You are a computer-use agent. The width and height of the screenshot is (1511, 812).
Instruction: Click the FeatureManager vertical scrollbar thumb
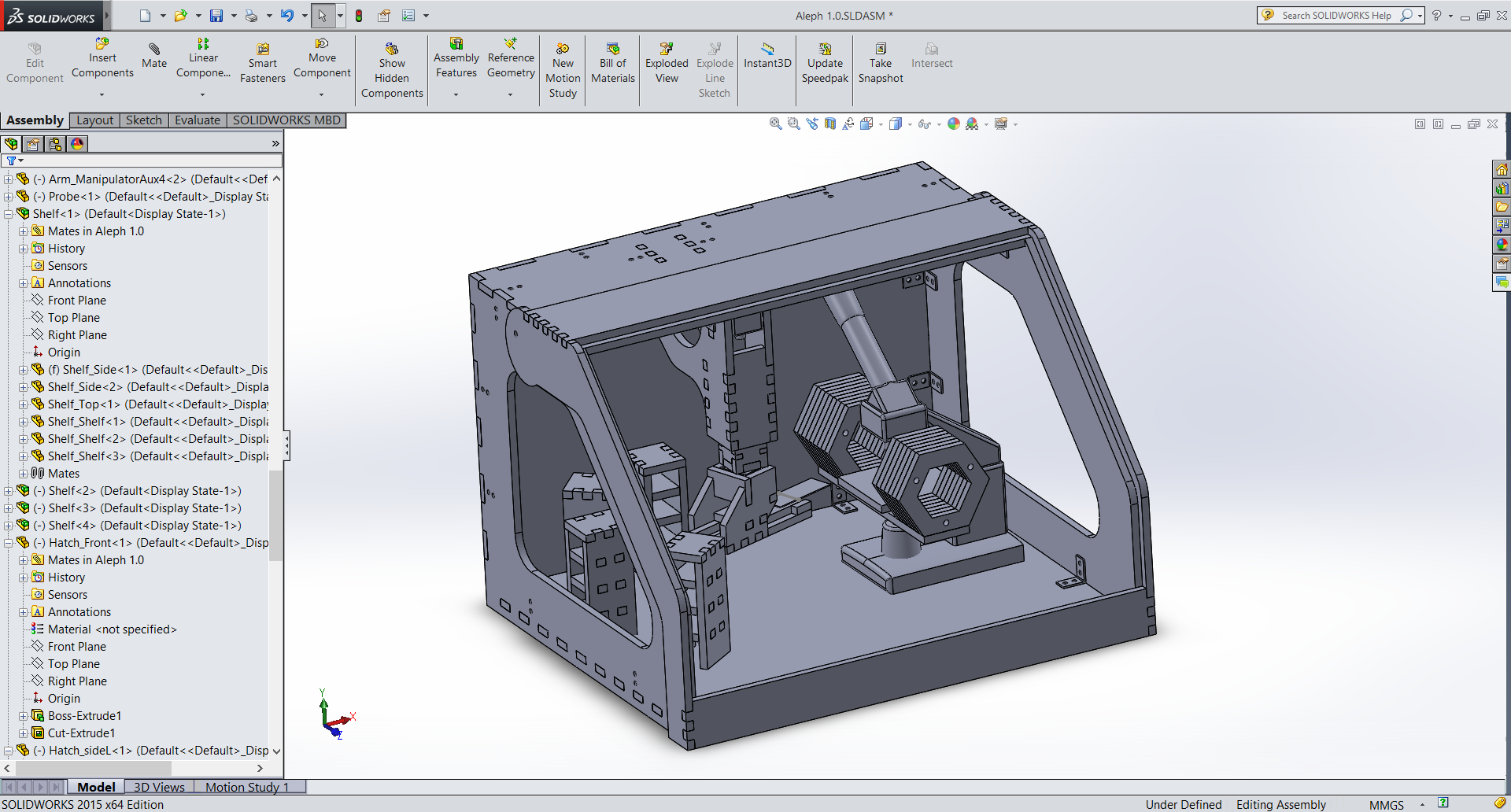click(276, 515)
